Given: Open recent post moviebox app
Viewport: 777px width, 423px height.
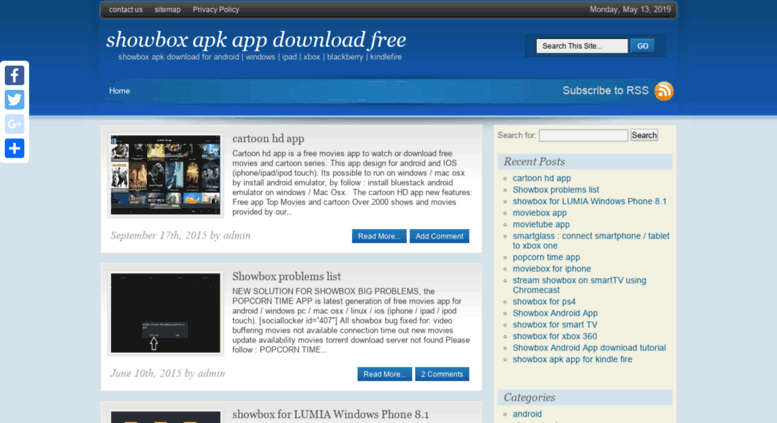Looking at the screenshot, I should (540, 213).
